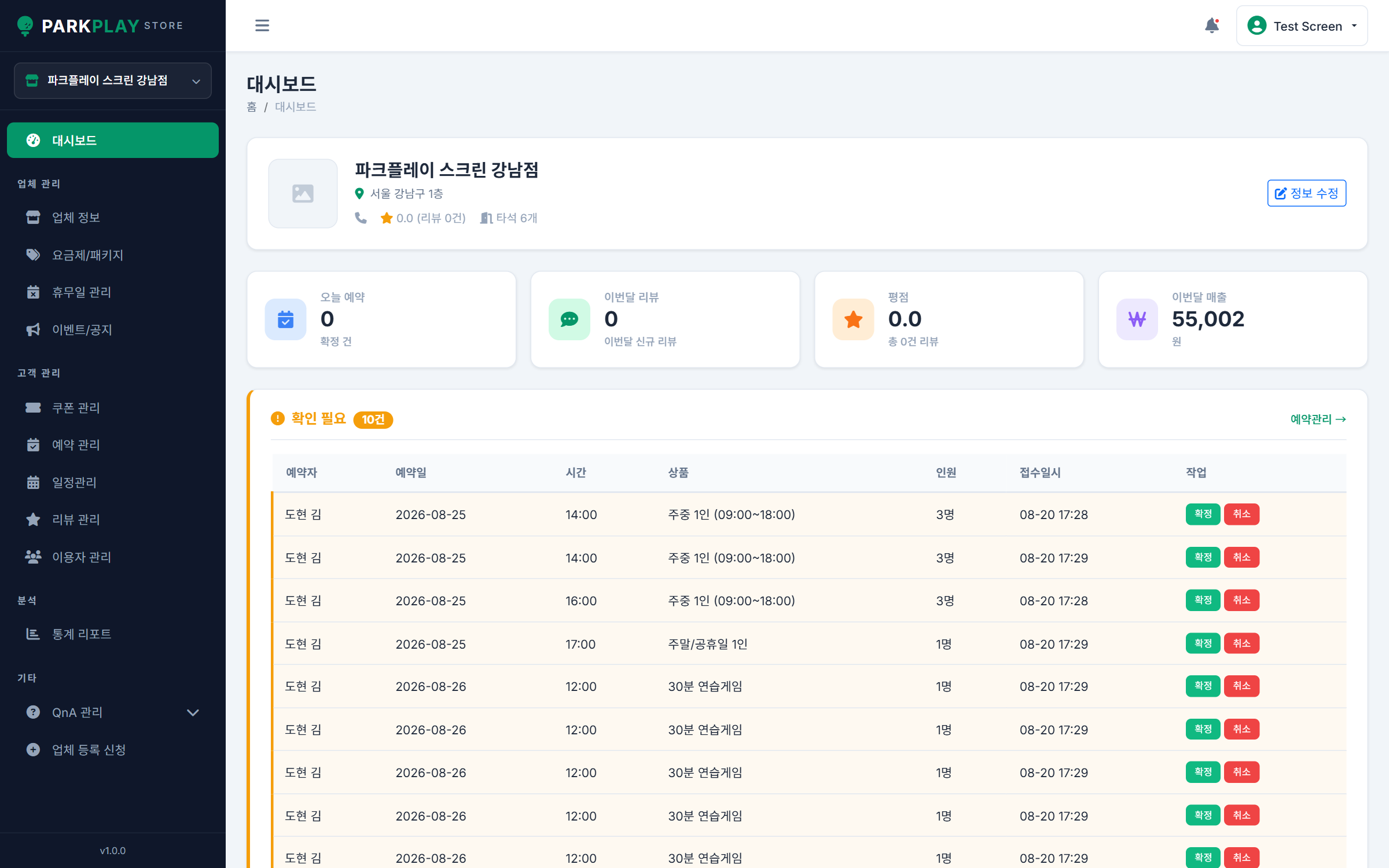
Task: Open the Test Screen user dropdown
Action: tap(1302, 25)
